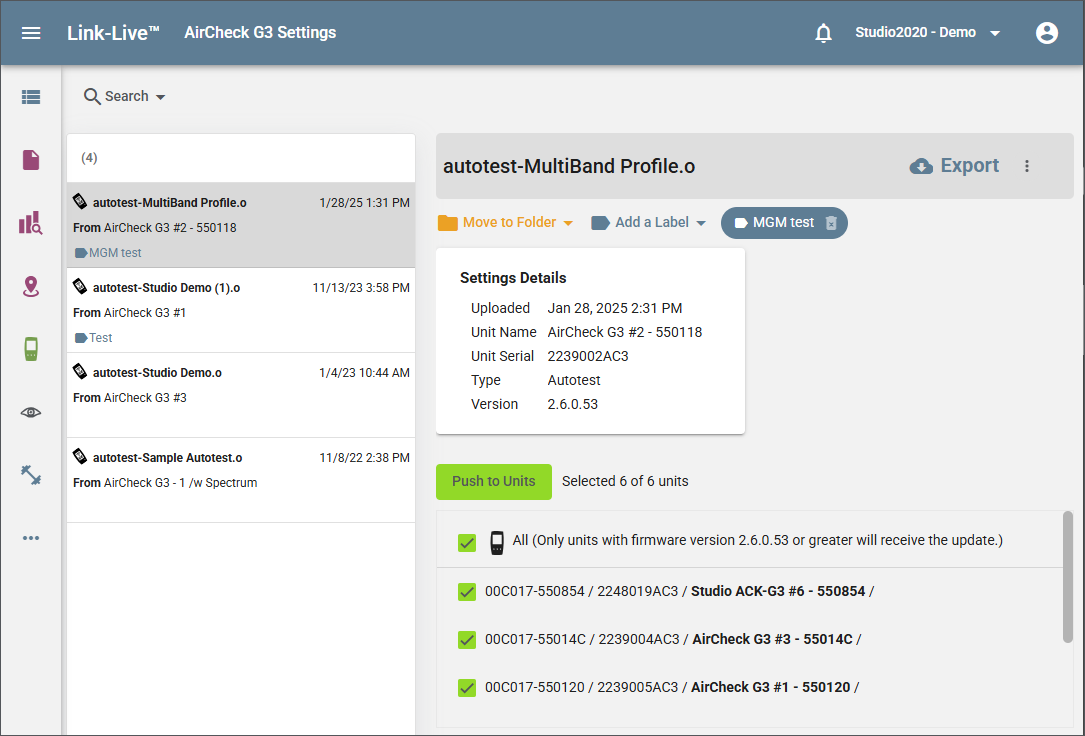Open the green device units sidebar icon
The image size is (1085, 736).
point(31,349)
